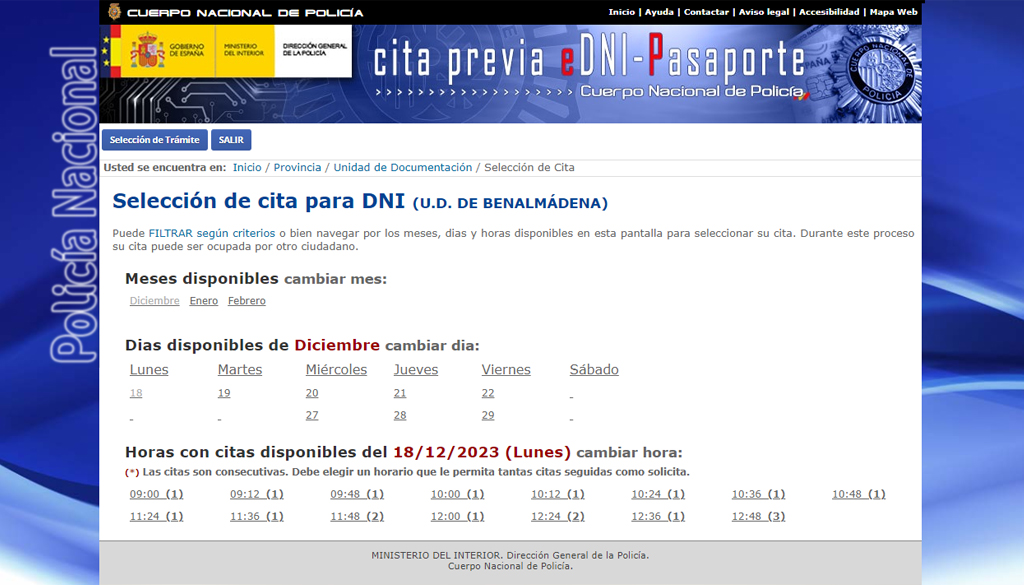Viewport: 1024px width, 585px height.
Task: Click the 'Dirección General de la Policía' logo box
Action: 313,51
